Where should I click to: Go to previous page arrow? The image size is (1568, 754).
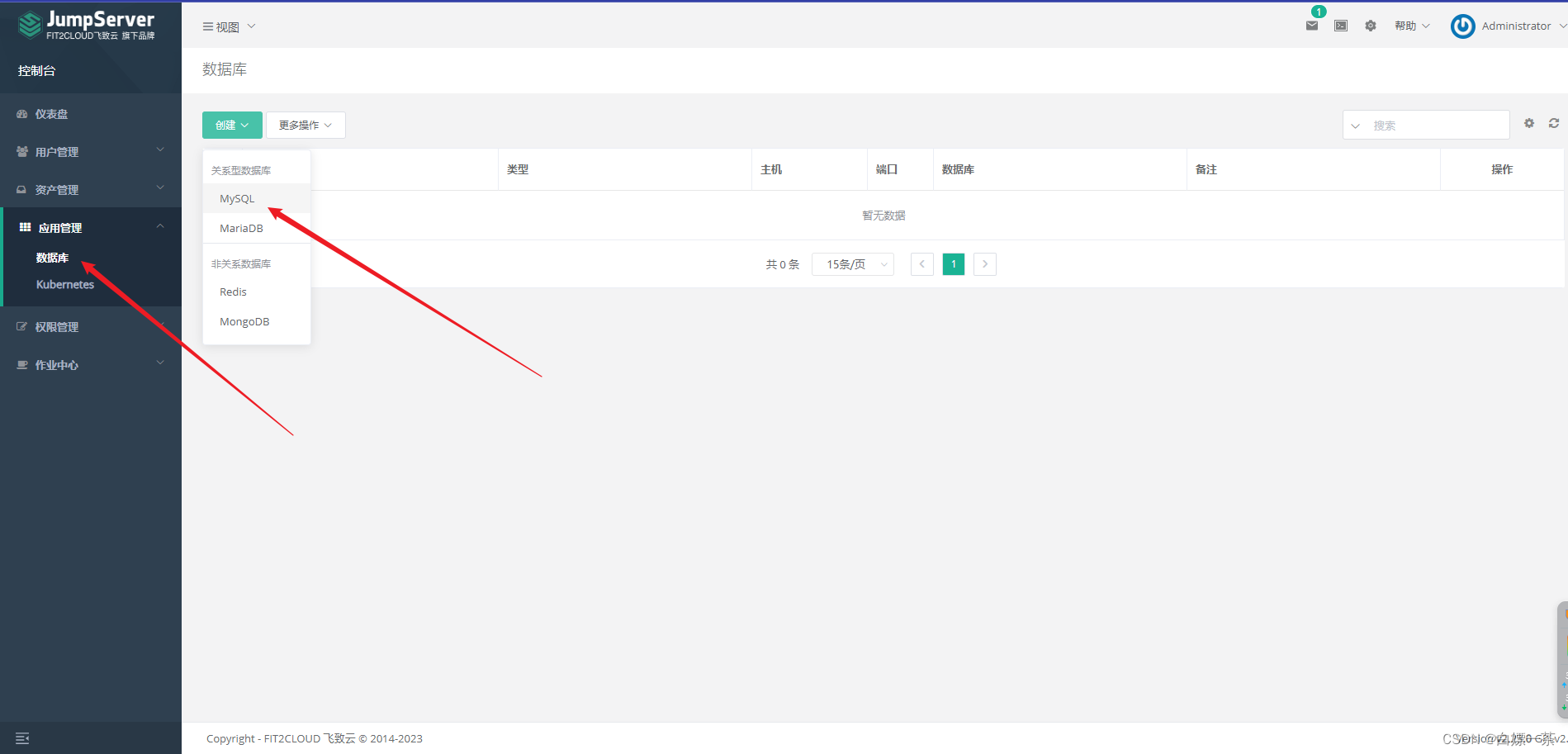point(922,264)
